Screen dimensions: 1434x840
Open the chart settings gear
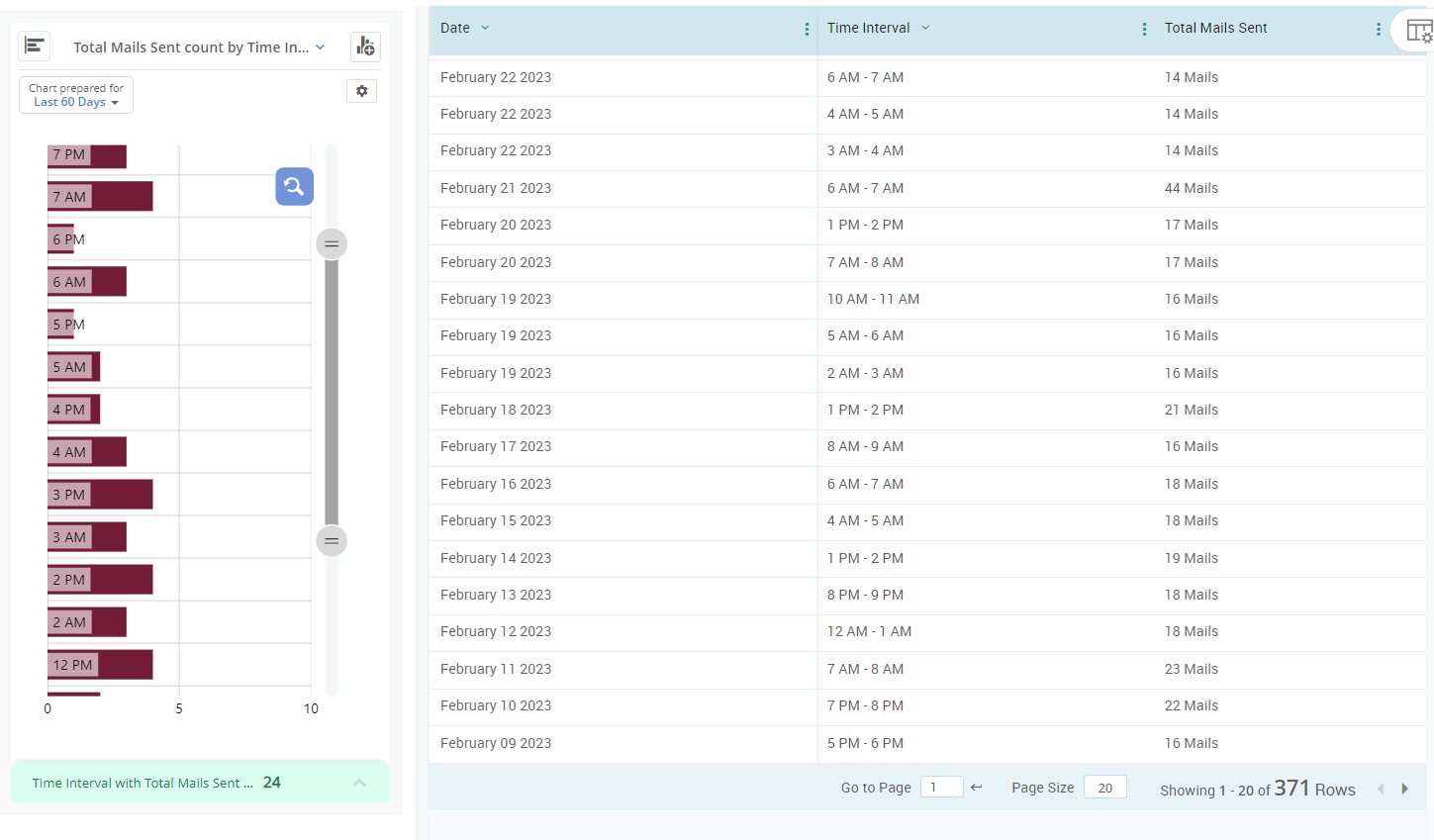361,90
